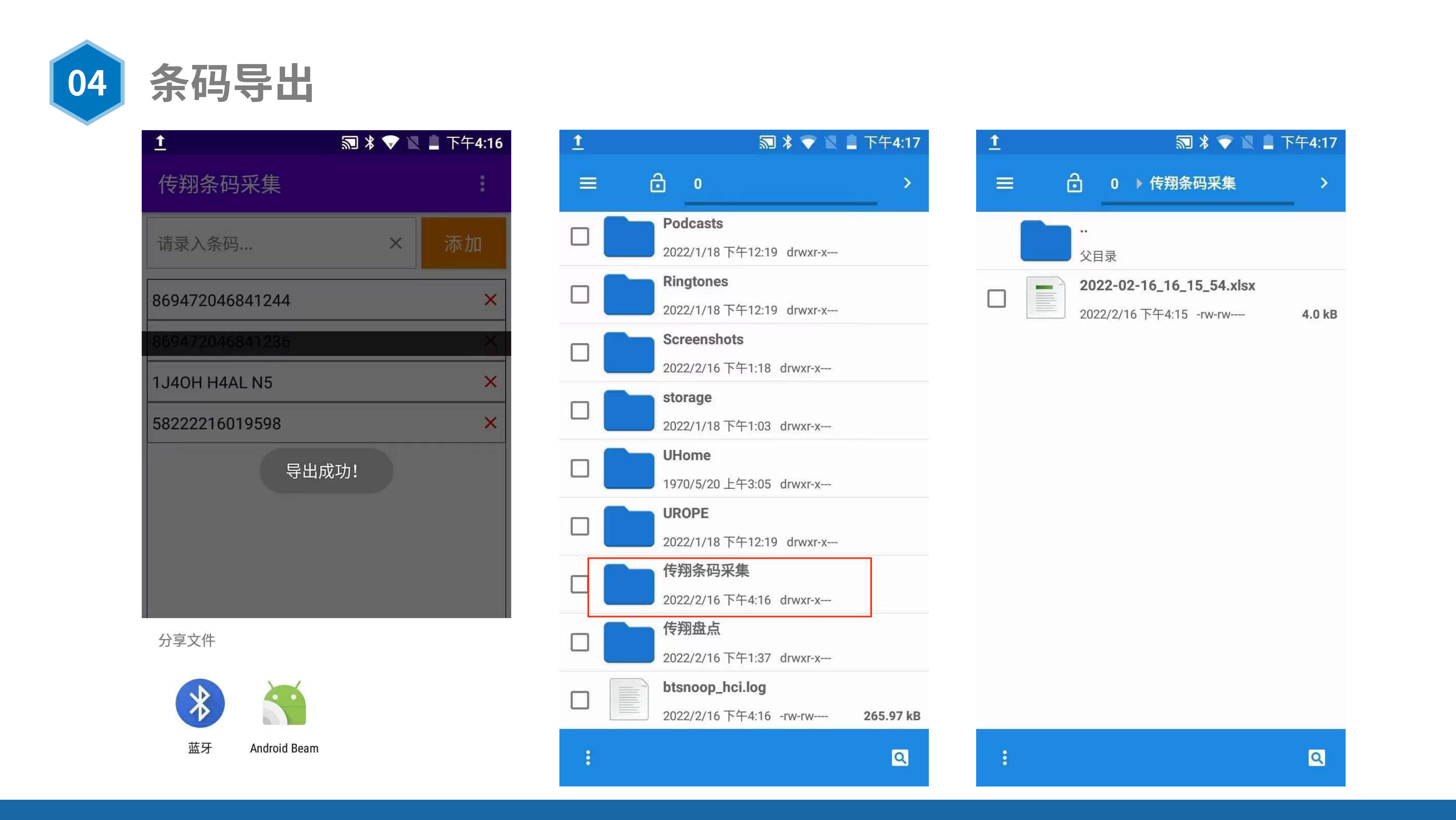Tap 传翔条码采集 breadcrumb in right file manager

tap(1192, 183)
